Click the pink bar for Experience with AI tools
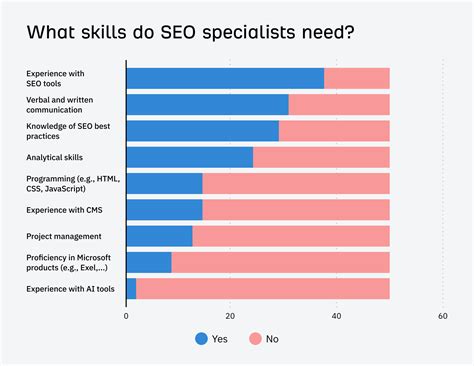Image resolution: width=474 pixels, height=366 pixels. [263, 289]
